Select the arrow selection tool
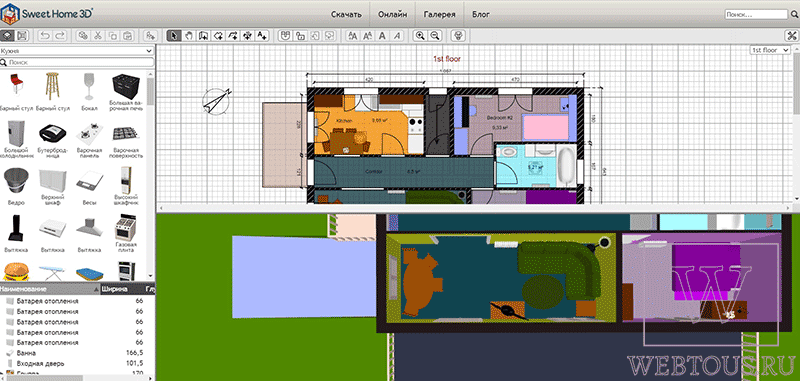 174,36
